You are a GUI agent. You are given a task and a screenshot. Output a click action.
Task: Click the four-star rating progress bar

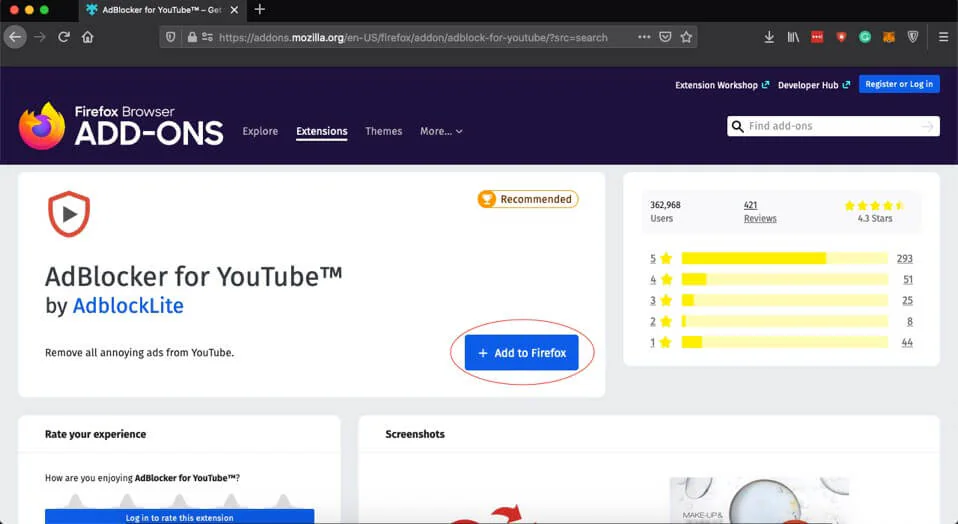tap(784, 279)
